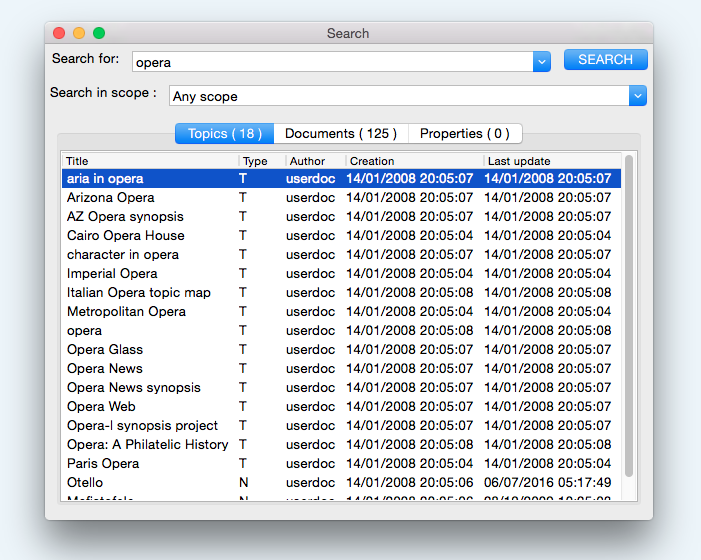Select the Topics (18) tab
The height and width of the screenshot is (560, 701).
[224, 134]
